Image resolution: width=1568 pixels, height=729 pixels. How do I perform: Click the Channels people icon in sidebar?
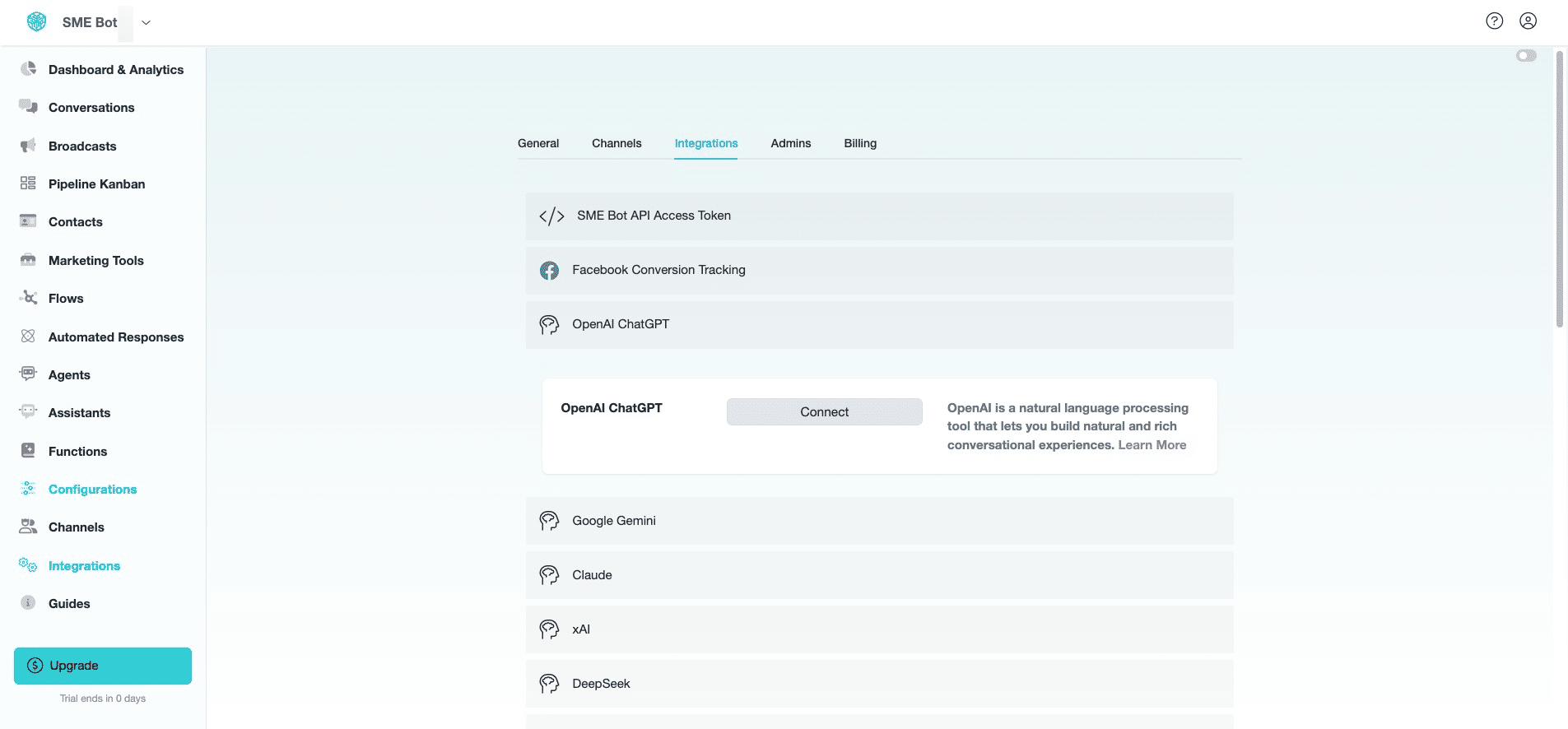[29, 527]
